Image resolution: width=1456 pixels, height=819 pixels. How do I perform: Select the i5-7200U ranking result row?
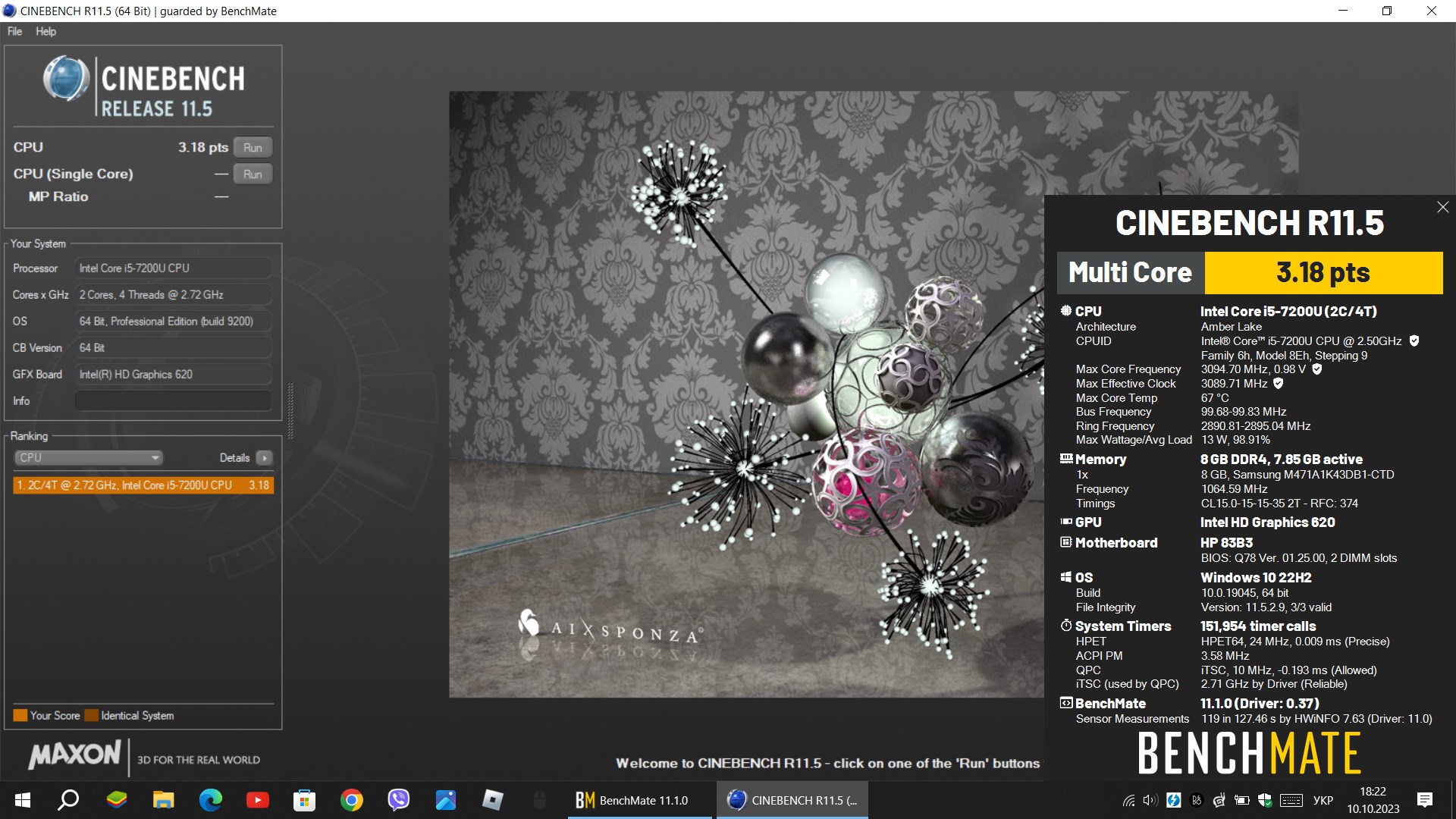click(x=143, y=485)
